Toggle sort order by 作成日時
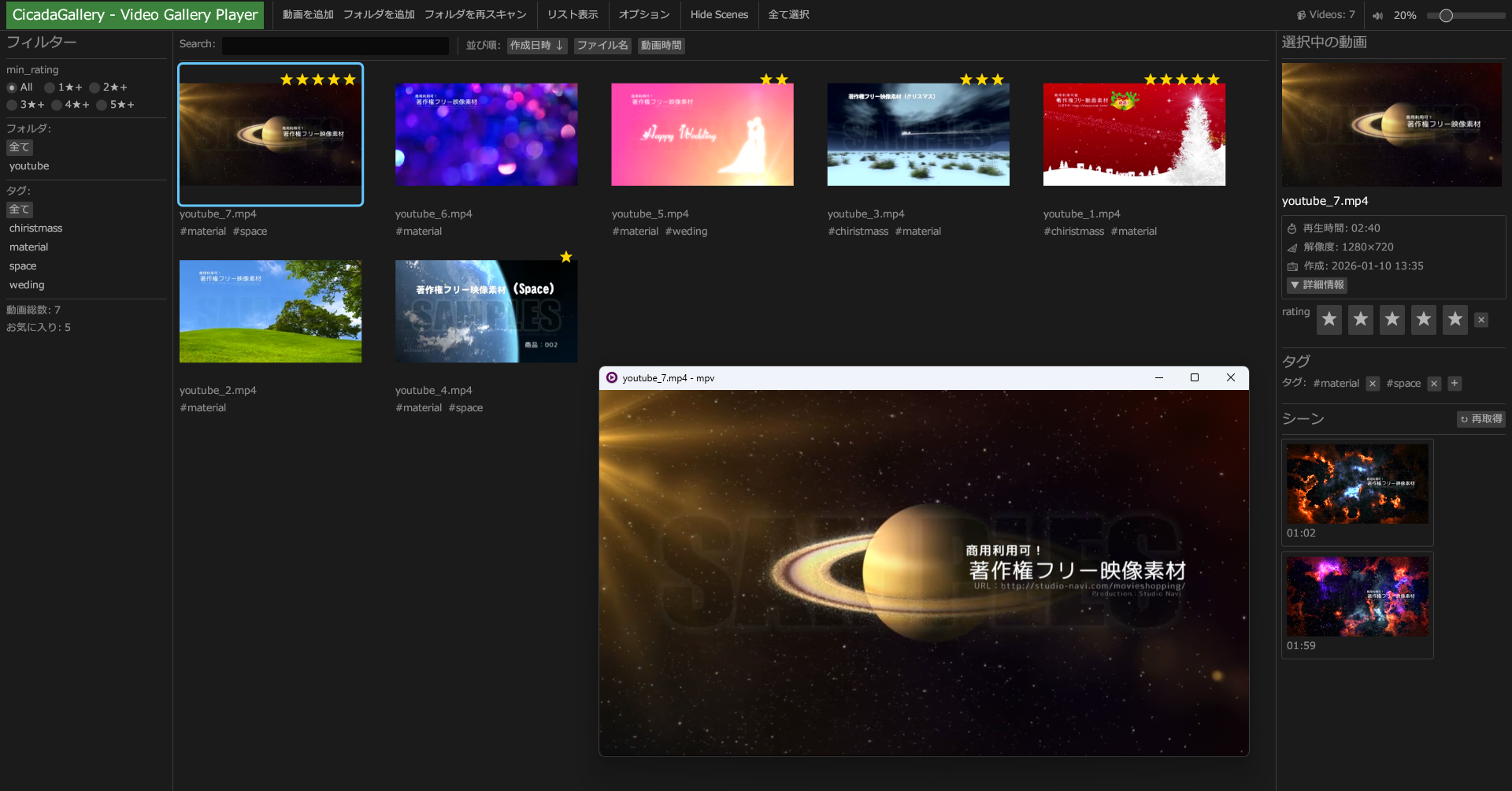The image size is (1512, 791). point(536,46)
